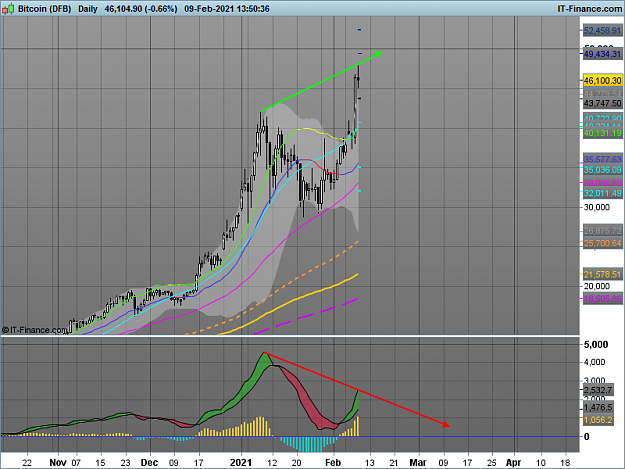
Task: Click the cyan 32,011.49 price label
Action: [x=602, y=193]
